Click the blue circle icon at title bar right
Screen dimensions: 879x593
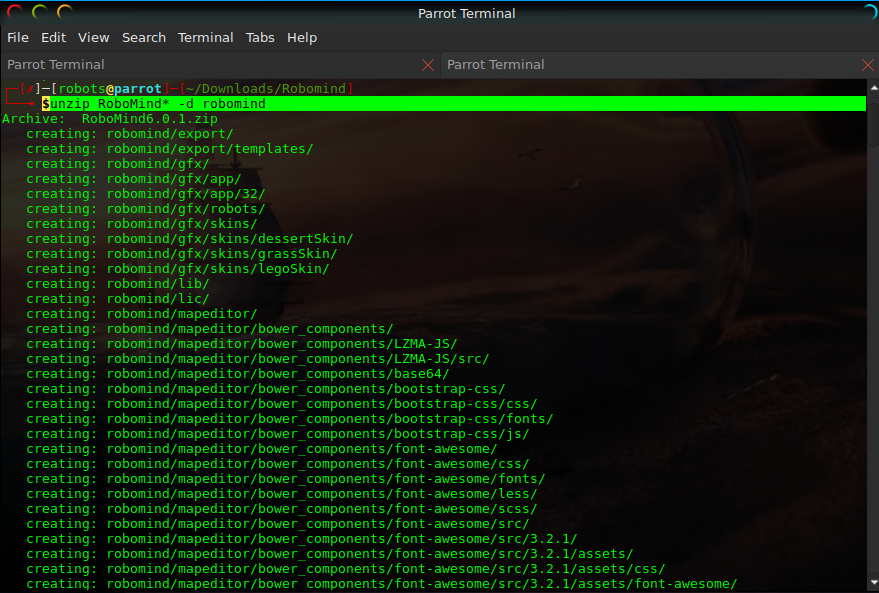(871, 11)
